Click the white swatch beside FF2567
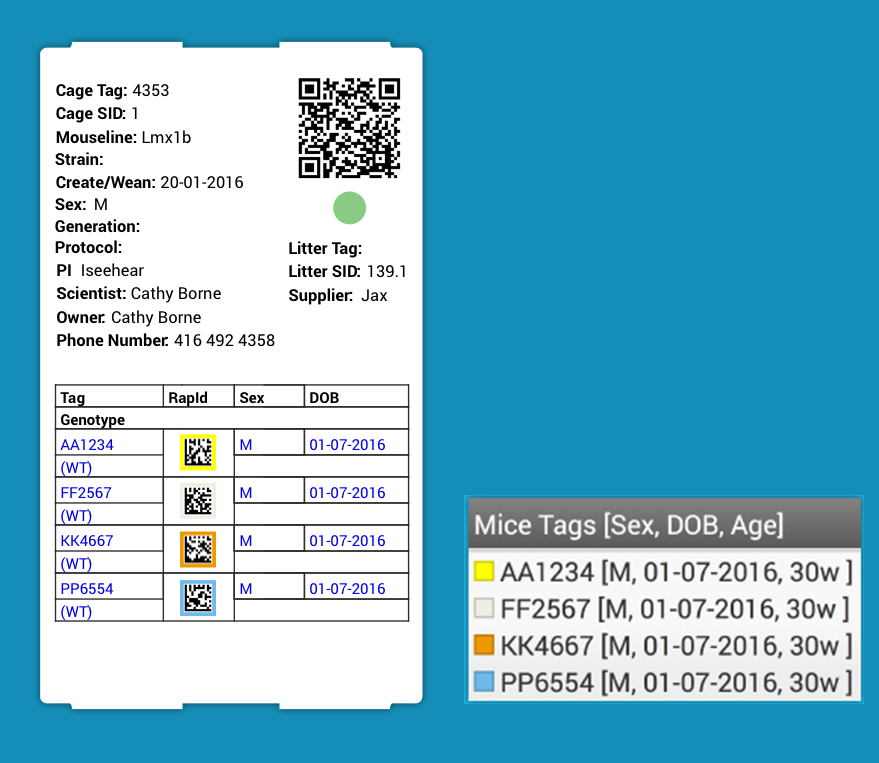Screen dimensions: 879x763 pyautogui.click(x=484, y=608)
